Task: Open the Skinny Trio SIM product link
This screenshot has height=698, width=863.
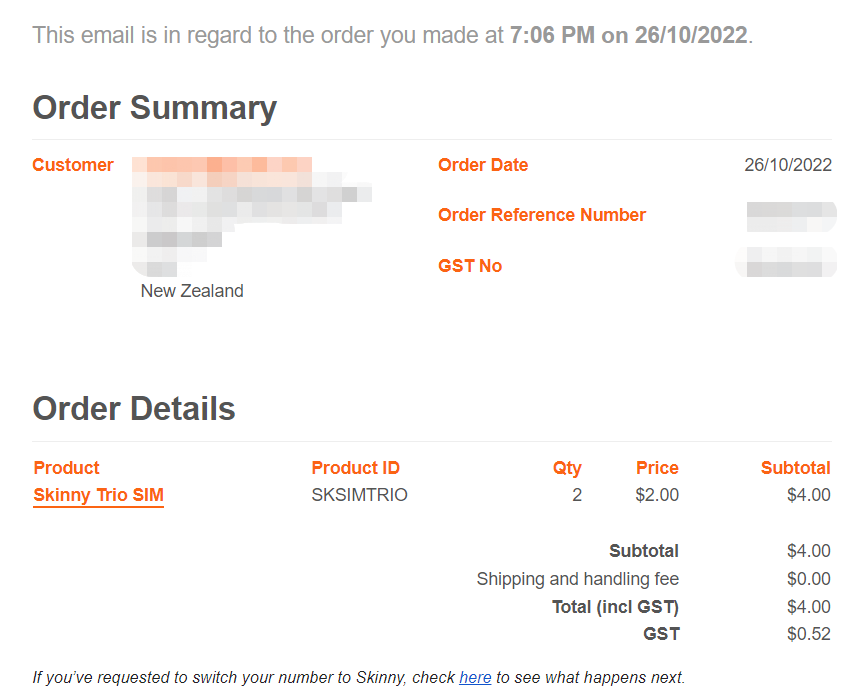Action: pyautogui.click(x=99, y=495)
